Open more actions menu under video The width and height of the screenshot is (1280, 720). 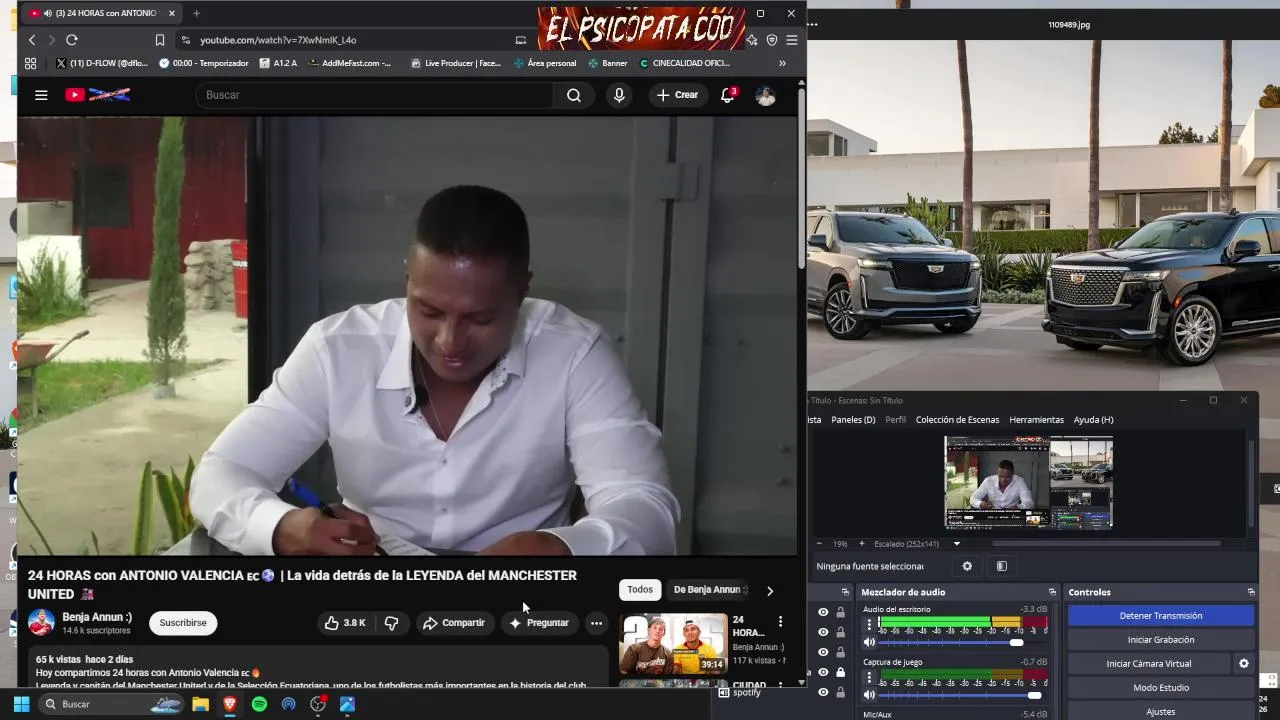click(596, 623)
